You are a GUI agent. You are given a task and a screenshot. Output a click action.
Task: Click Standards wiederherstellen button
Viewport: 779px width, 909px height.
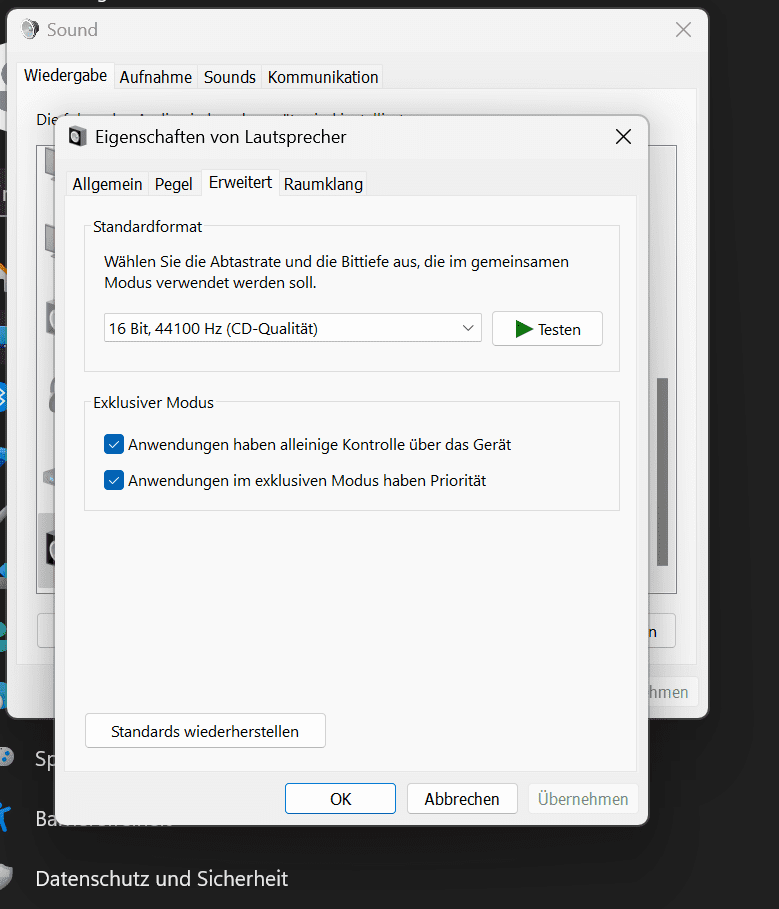click(x=205, y=731)
